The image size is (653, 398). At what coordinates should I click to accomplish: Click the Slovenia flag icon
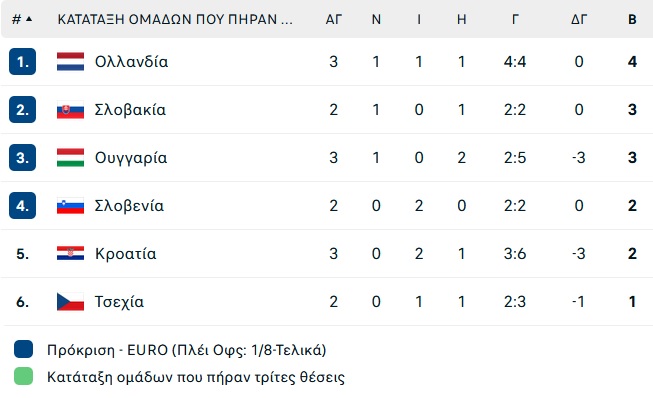70,206
